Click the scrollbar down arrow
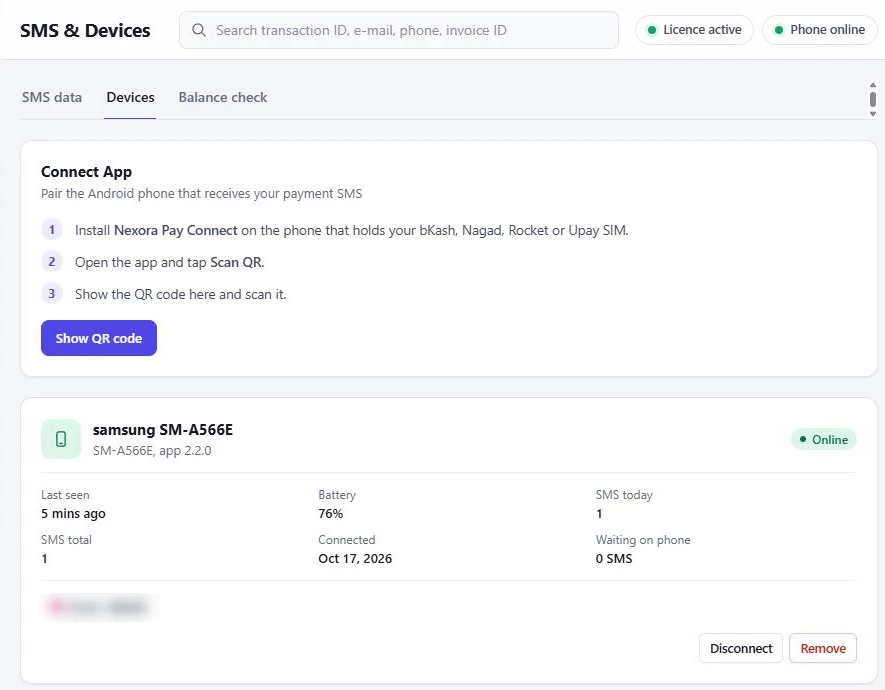 pyautogui.click(x=873, y=114)
